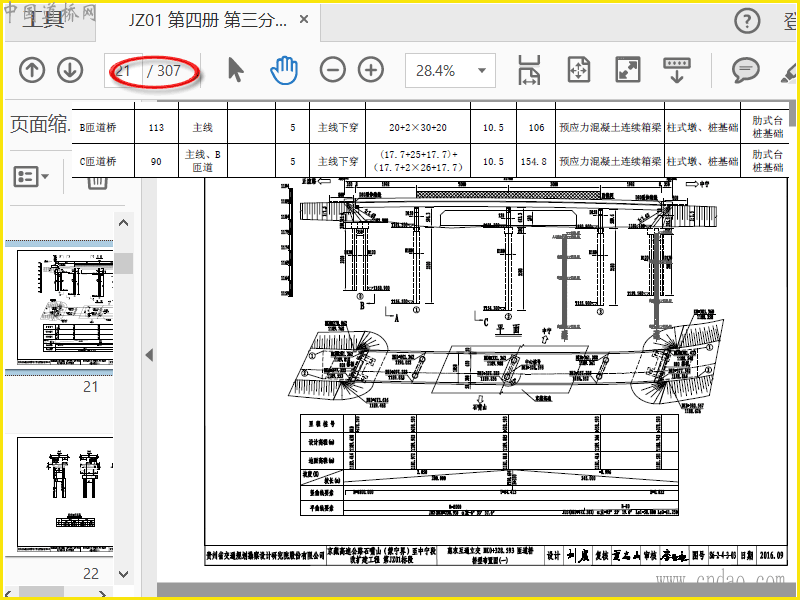Image resolution: width=800 pixels, height=600 pixels.
Task: Click the fit-to-width scrolling icon
Action: [529, 70]
